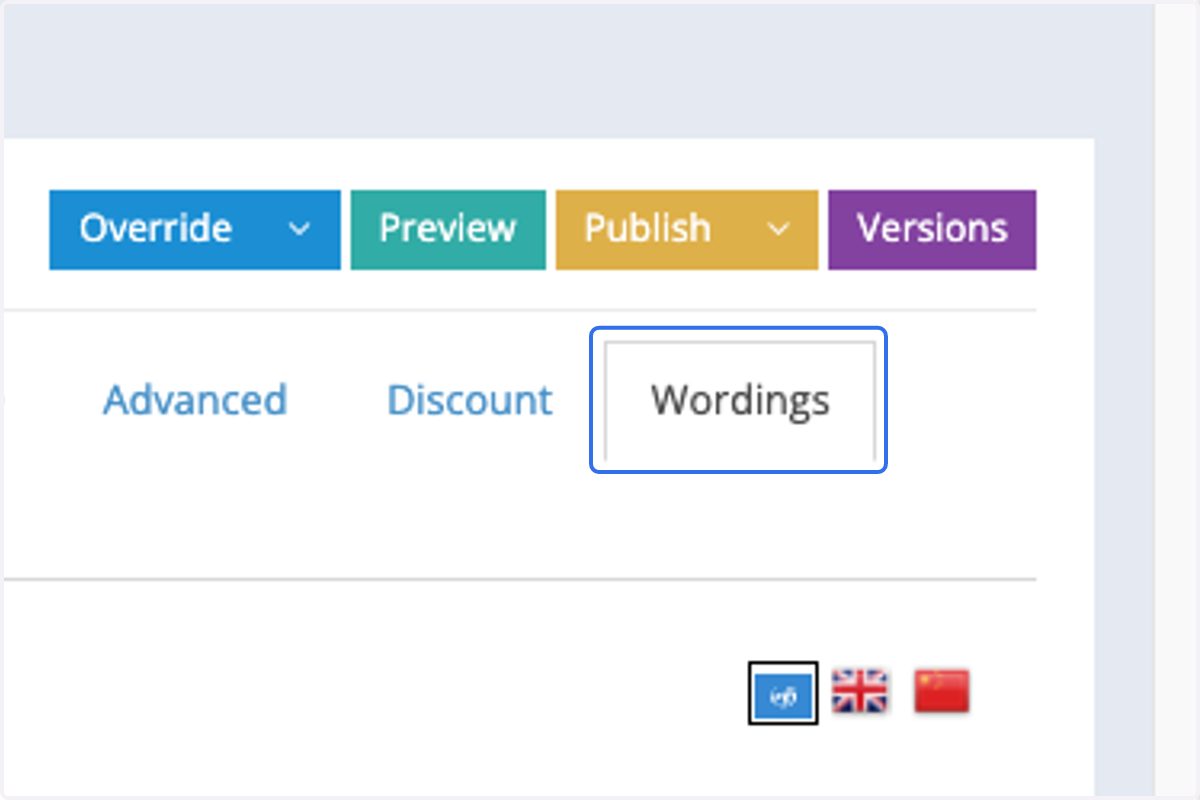Viewport: 1200px width, 800px height.
Task: Open the Advanced tab
Action: click(195, 400)
